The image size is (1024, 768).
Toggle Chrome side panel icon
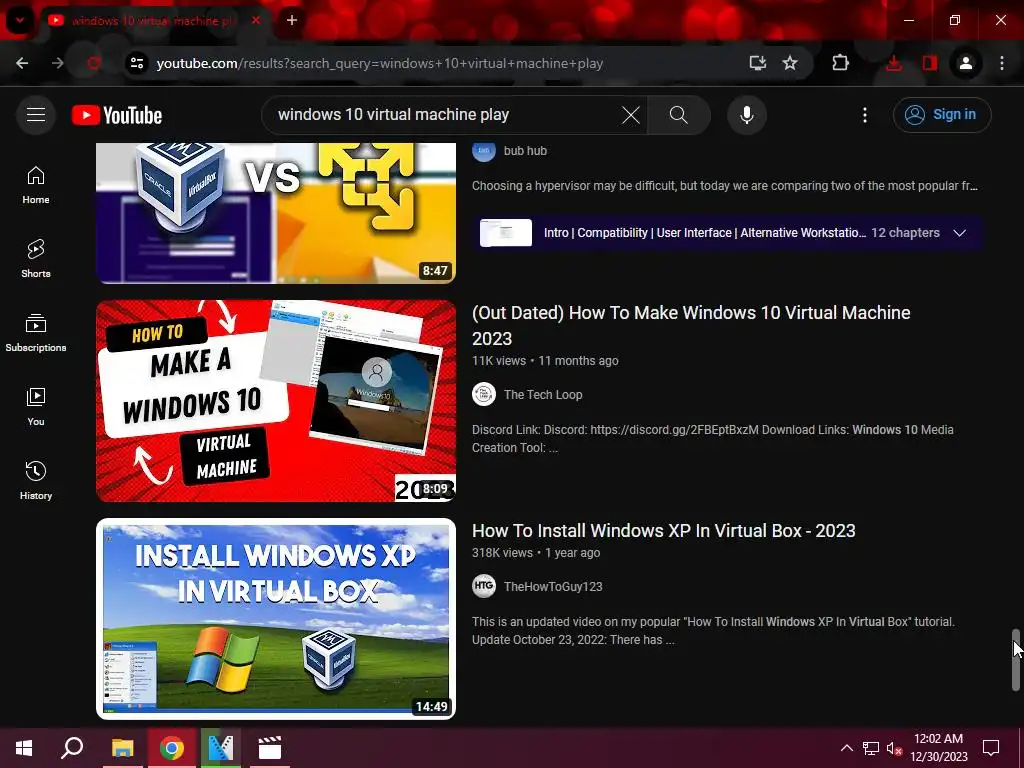(929, 63)
